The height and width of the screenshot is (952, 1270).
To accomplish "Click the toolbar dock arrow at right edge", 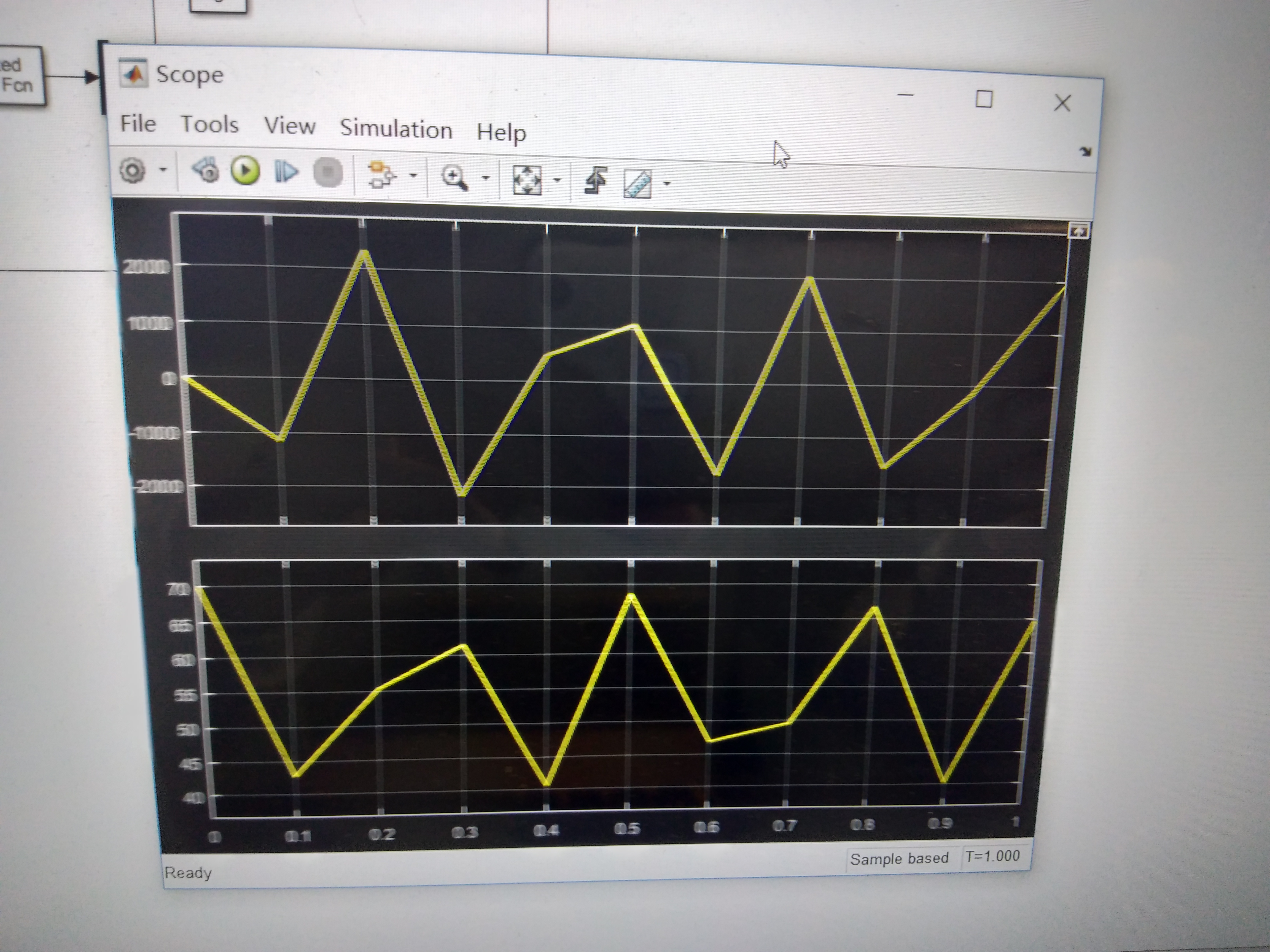I will point(1085,152).
